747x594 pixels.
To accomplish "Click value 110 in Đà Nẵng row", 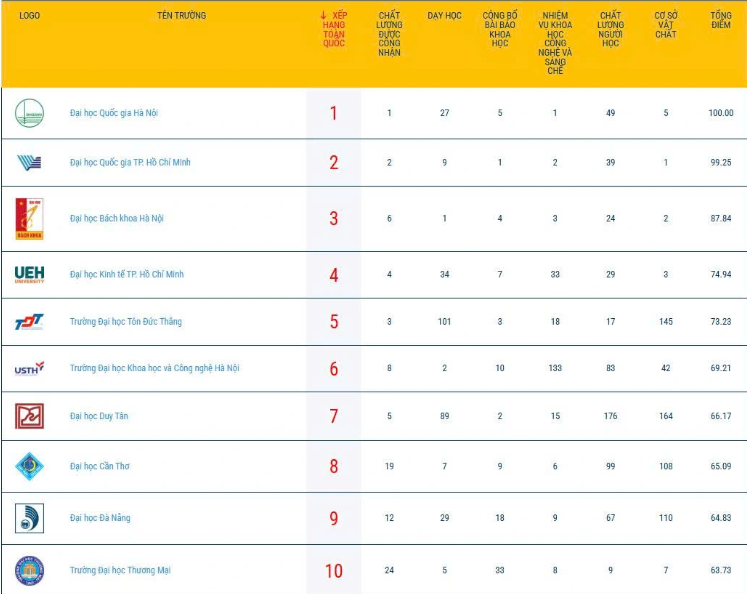I will point(666,518).
